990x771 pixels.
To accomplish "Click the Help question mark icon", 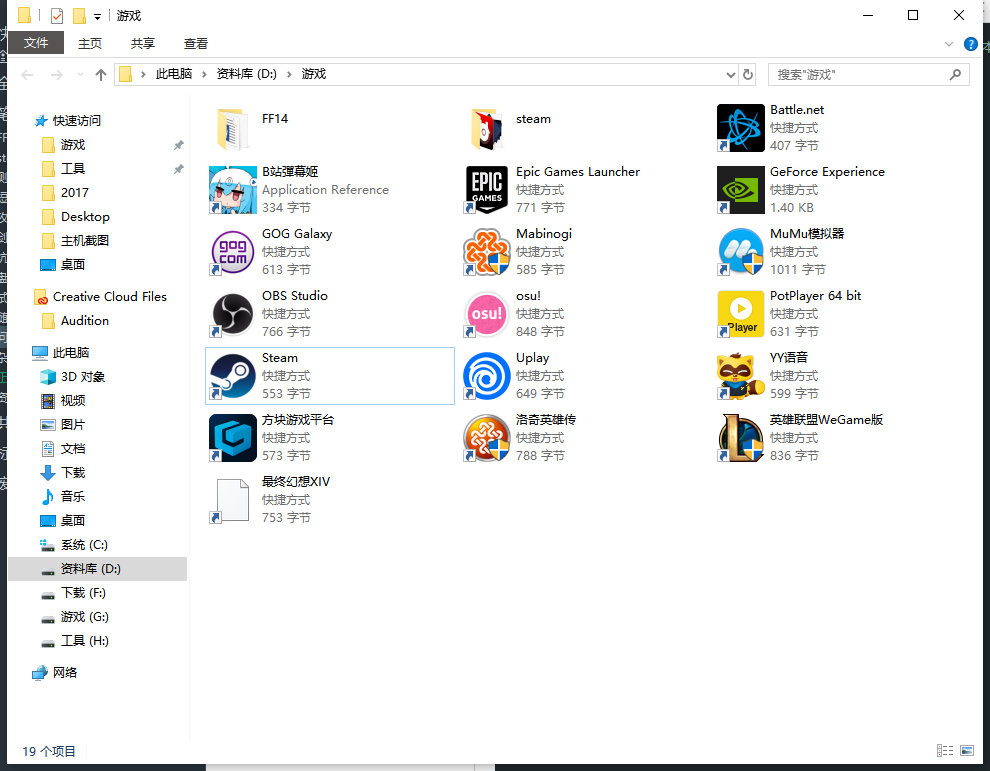I will 970,44.
